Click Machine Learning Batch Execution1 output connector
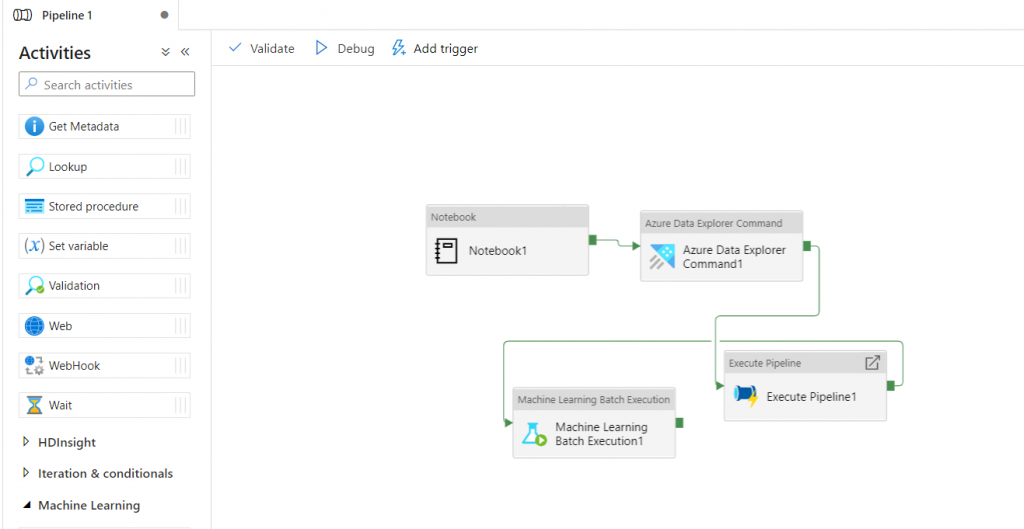1024x529 pixels. click(679, 423)
